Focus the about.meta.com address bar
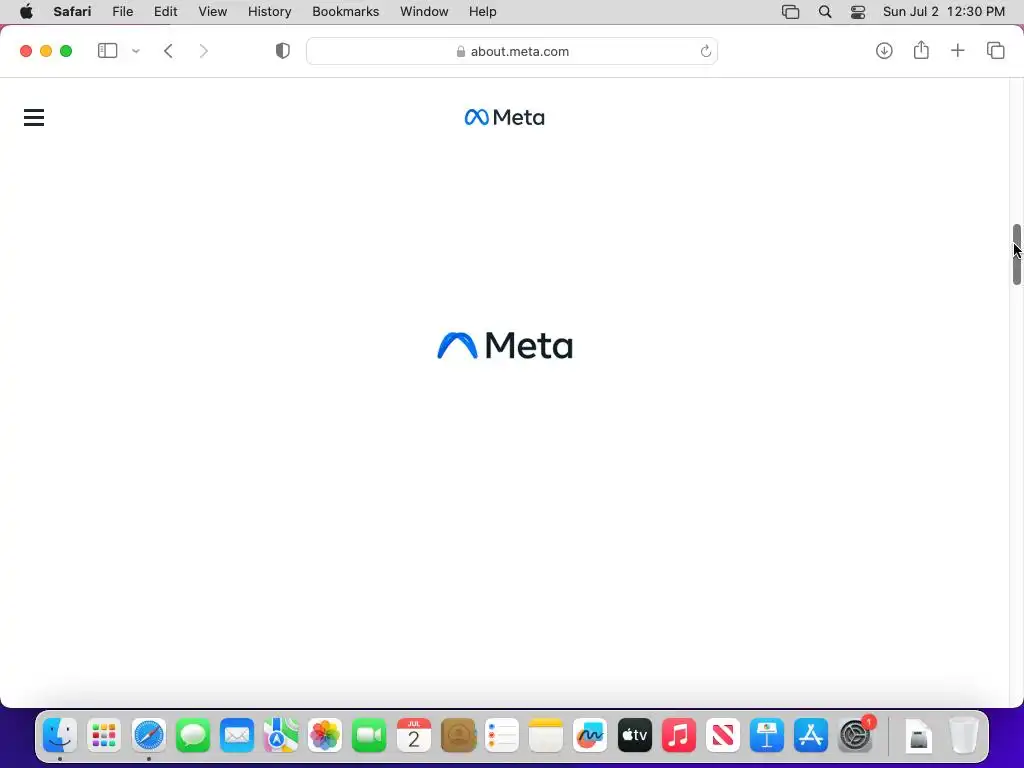Image resolution: width=1024 pixels, height=768 pixels. 512,51
